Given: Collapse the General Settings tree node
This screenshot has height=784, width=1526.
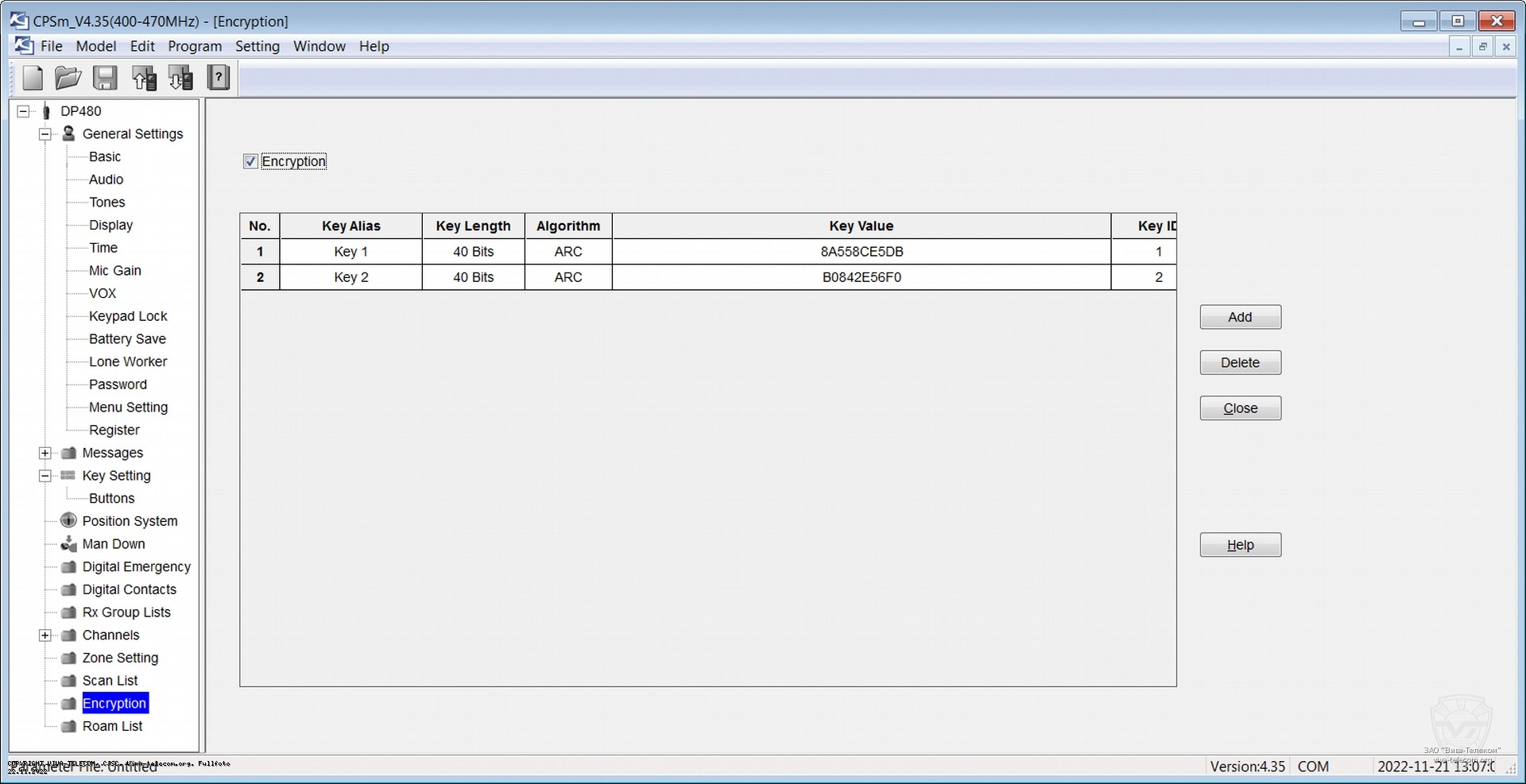Looking at the screenshot, I should pos(45,134).
